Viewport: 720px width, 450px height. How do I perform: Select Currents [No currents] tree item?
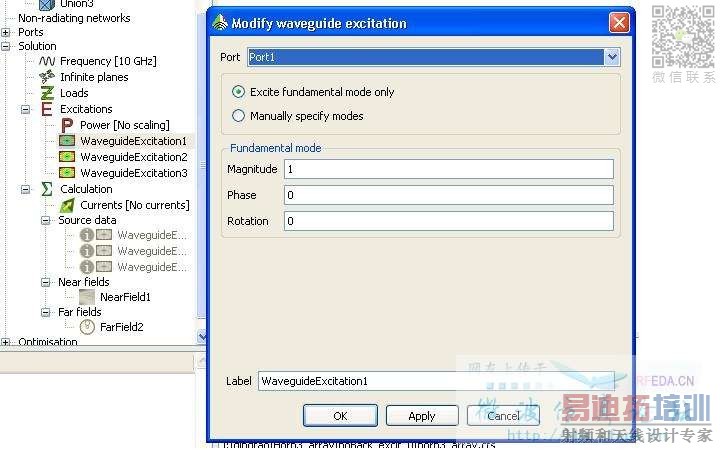135,205
